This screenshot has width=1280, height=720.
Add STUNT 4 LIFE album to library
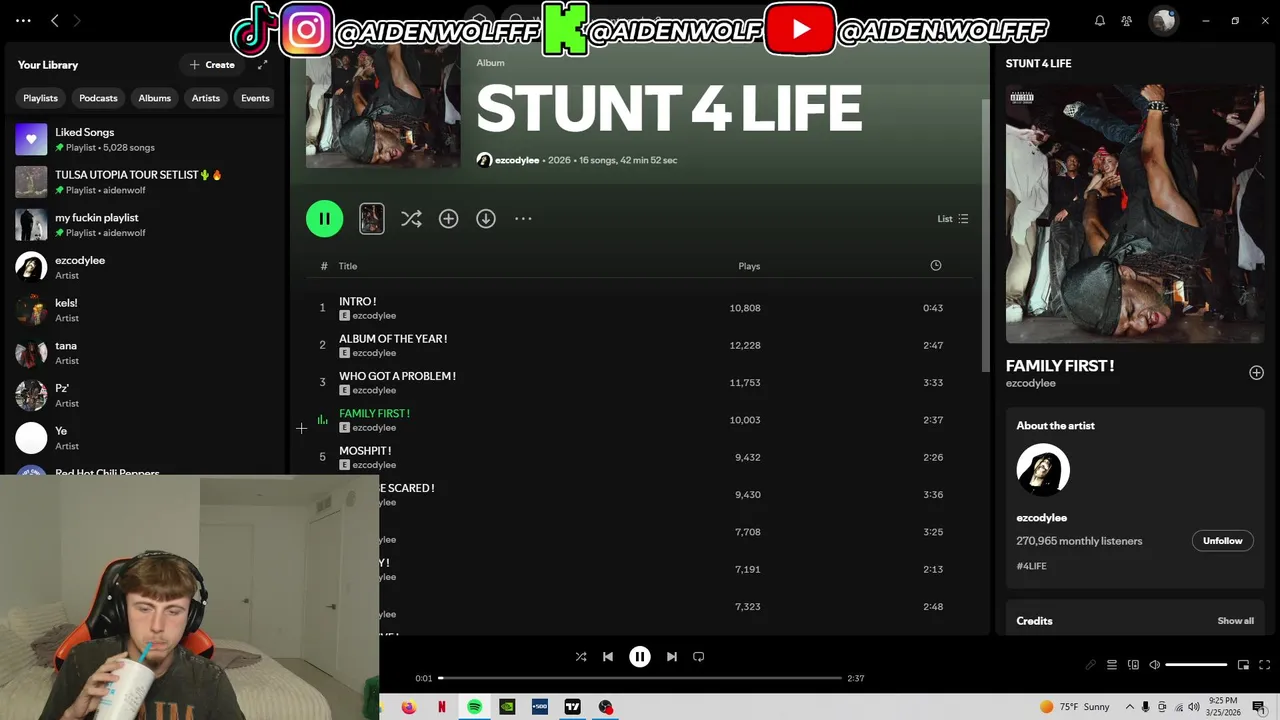click(x=448, y=218)
